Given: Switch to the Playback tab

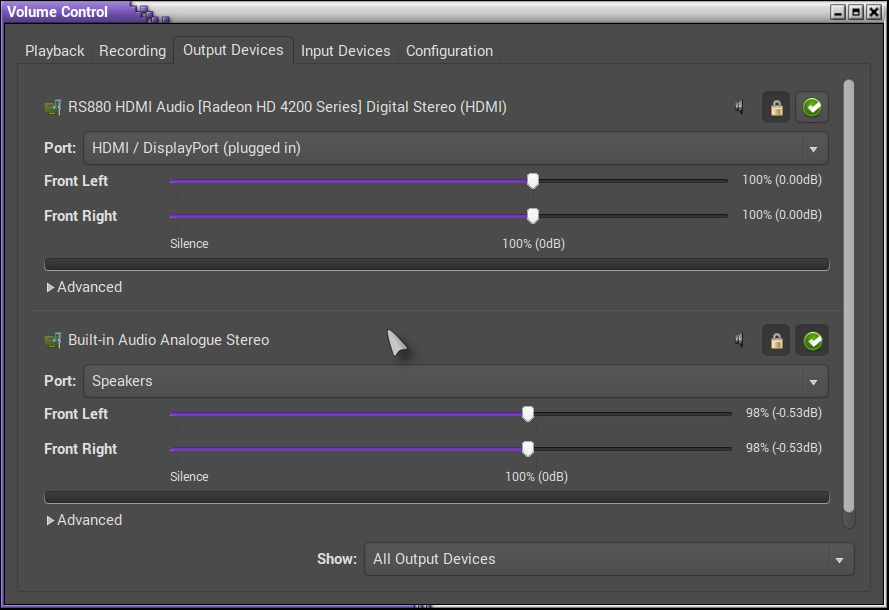Looking at the screenshot, I should [55, 51].
